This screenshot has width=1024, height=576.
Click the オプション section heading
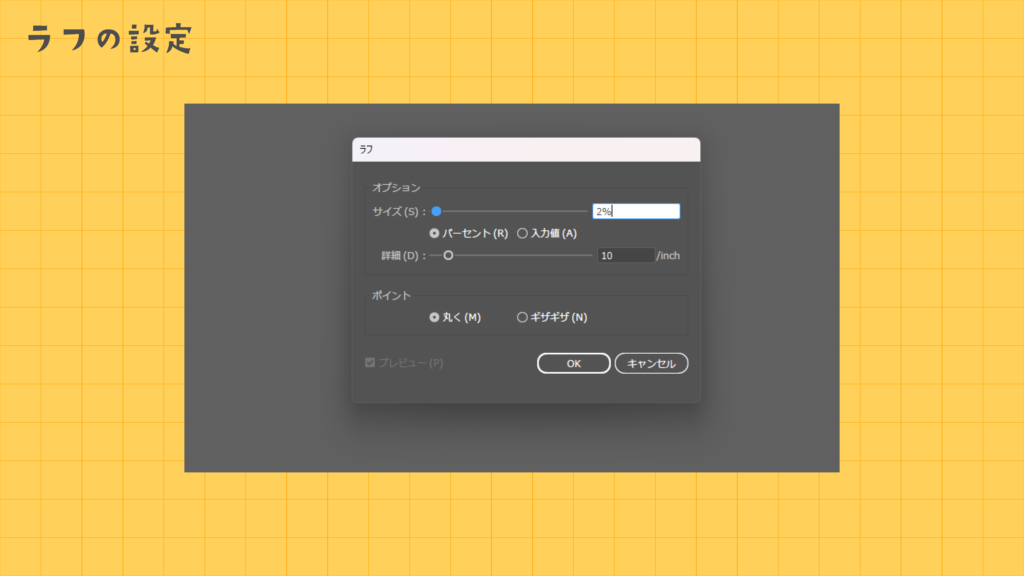(396, 187)
